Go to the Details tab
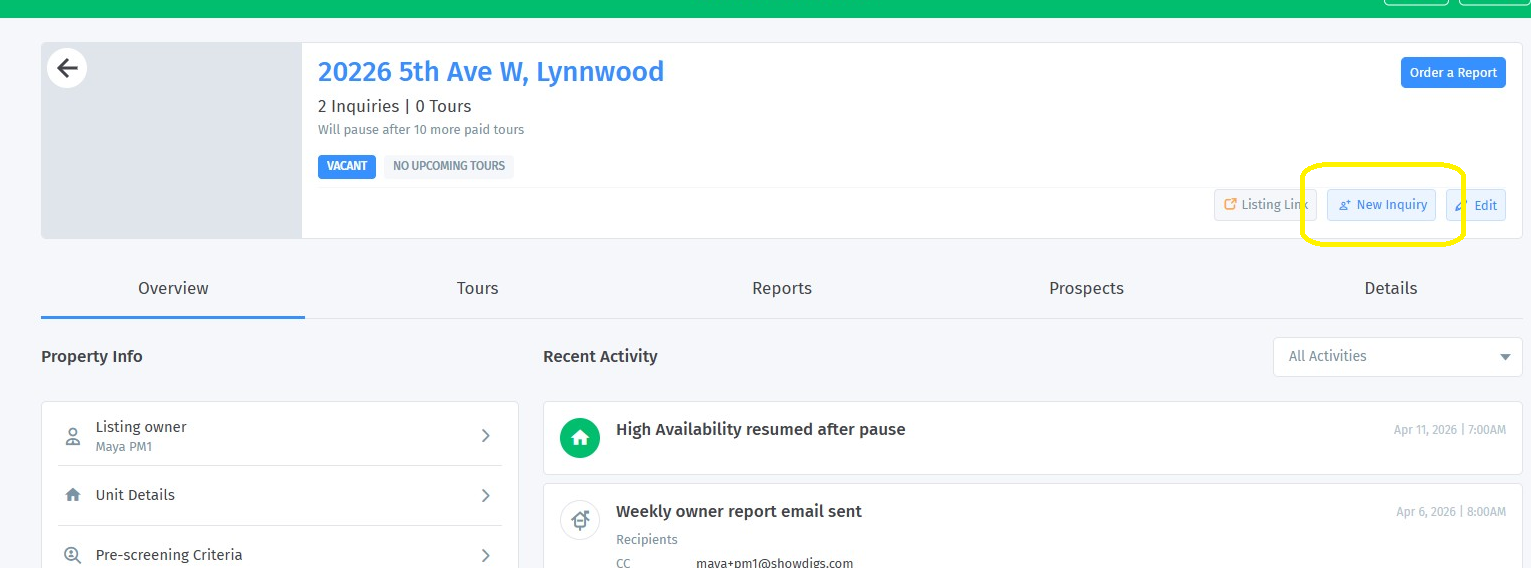The width and height of the screenshot is (1531, 568). pyautogui.click(x=1390, y=288)
